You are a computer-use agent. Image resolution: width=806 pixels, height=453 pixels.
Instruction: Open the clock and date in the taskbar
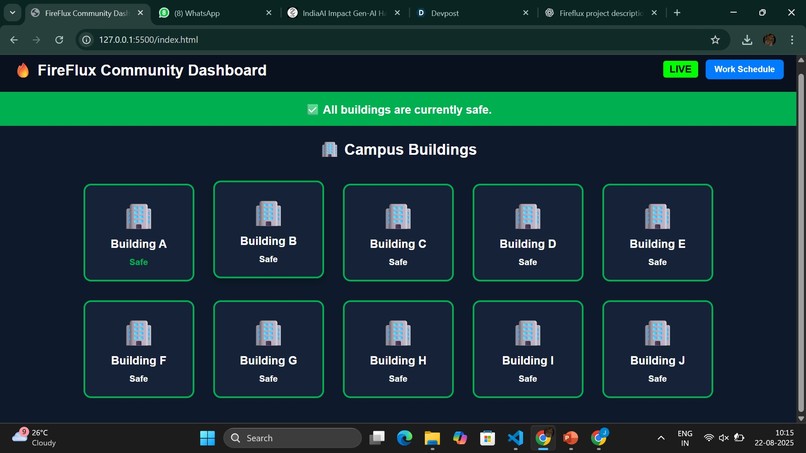pyautogui.click(x=774, y=438)
